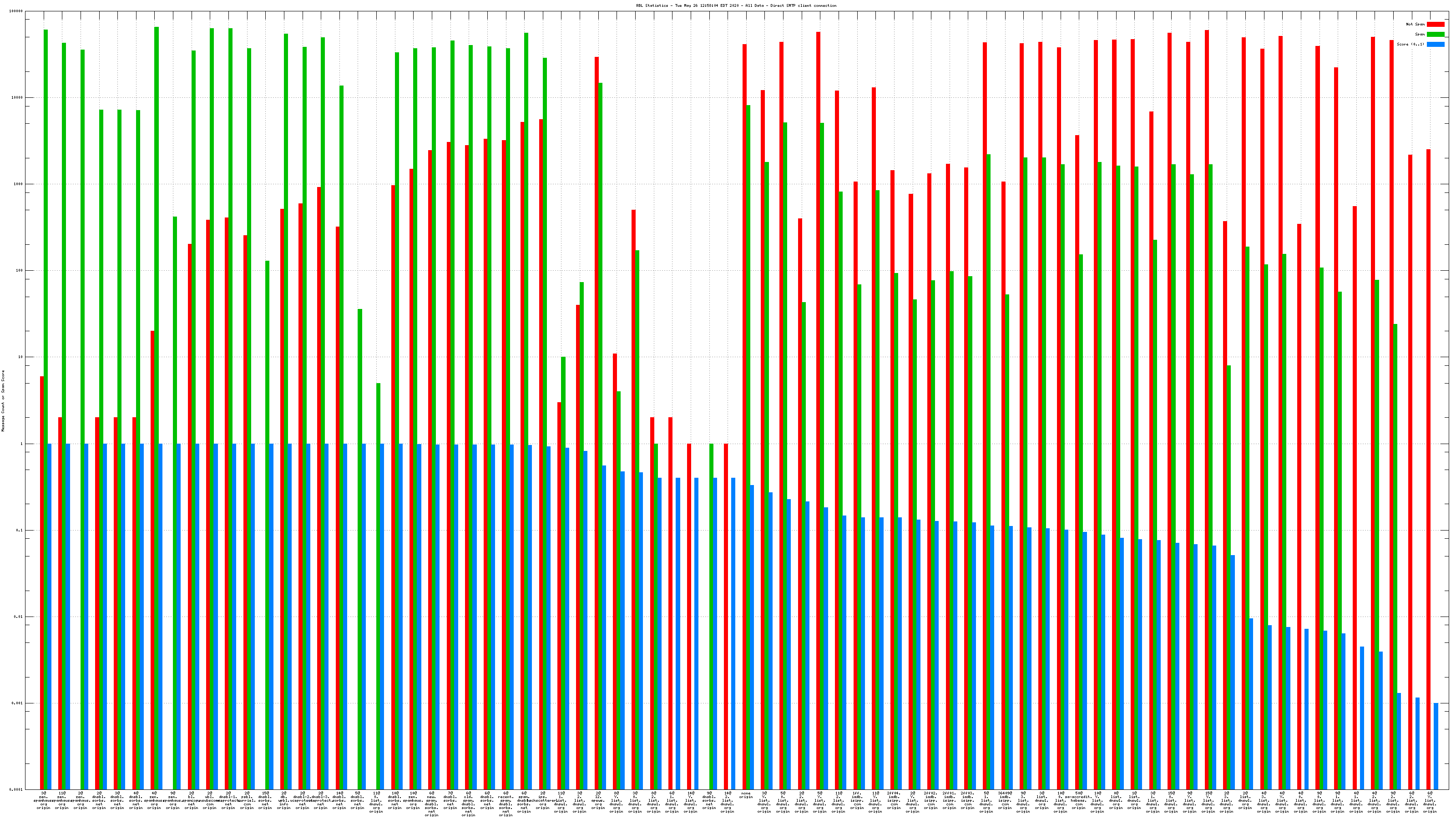
Task: Click the recent.spam.dnsbl.sorbs.net x-axis label
Action: click(506, 804)
